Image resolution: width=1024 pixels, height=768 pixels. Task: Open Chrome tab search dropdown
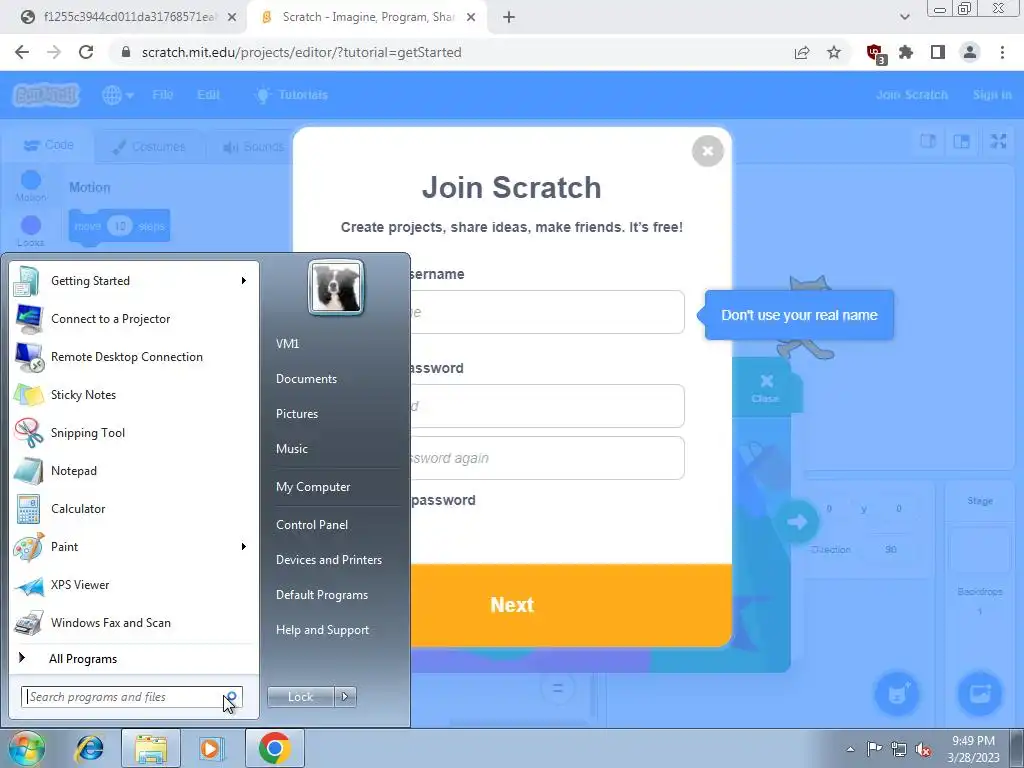click(x=904, y=17)
